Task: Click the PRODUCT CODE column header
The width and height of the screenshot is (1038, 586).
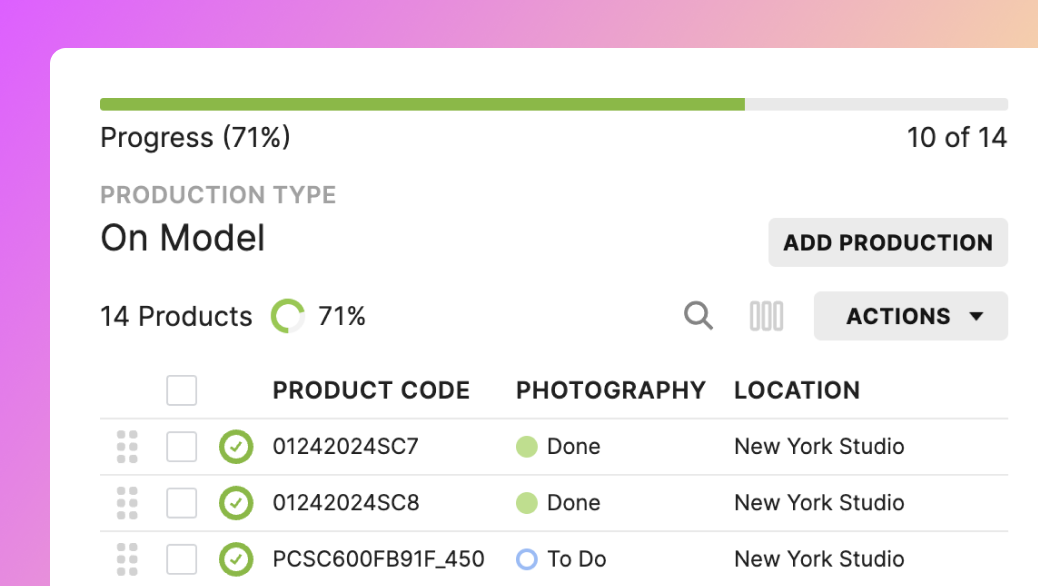Action: (371, 390)
